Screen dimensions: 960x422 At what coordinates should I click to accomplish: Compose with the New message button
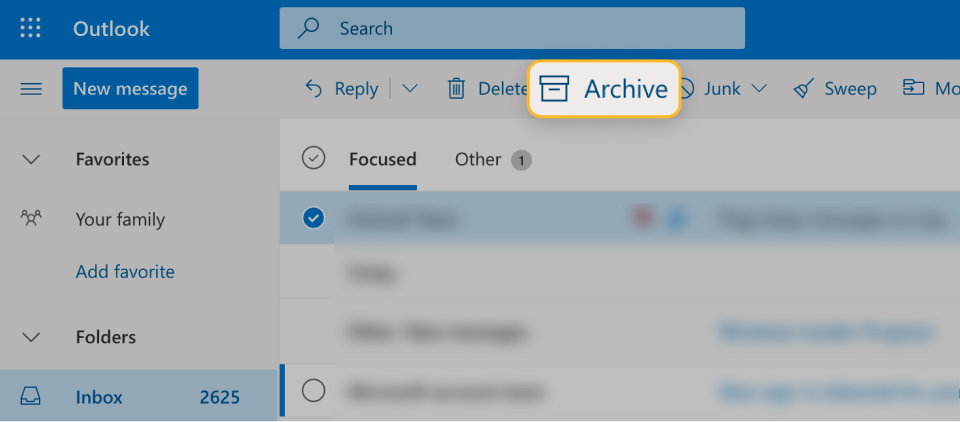130,88
